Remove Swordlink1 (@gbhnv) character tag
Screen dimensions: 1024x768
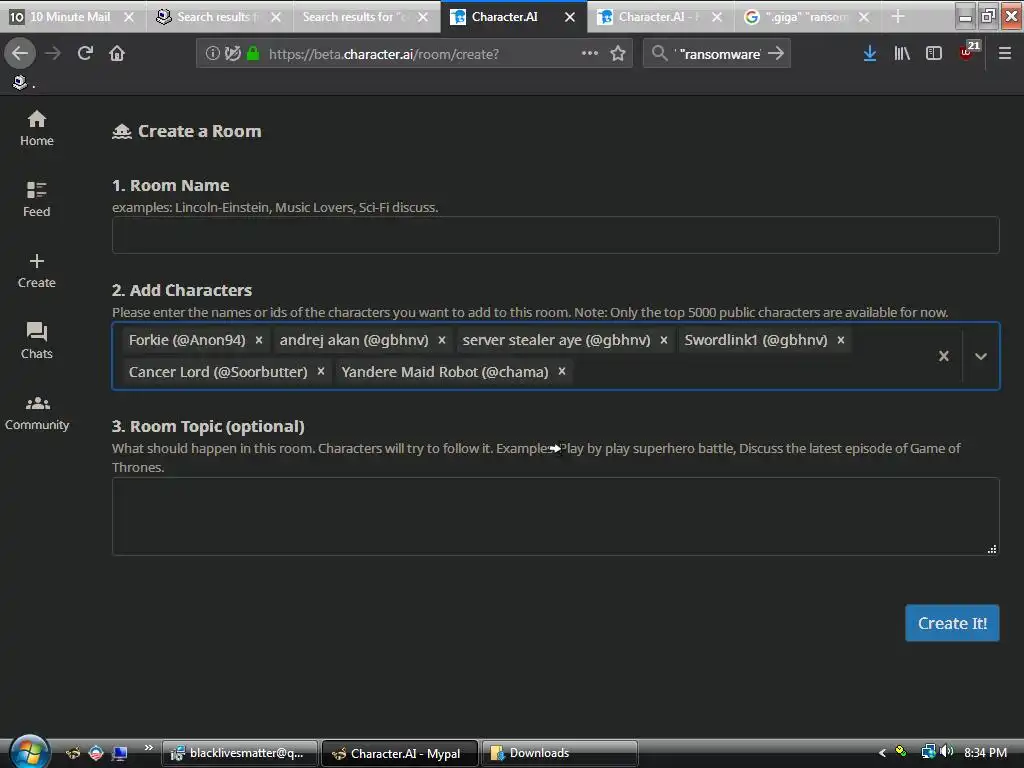(840, 340)
